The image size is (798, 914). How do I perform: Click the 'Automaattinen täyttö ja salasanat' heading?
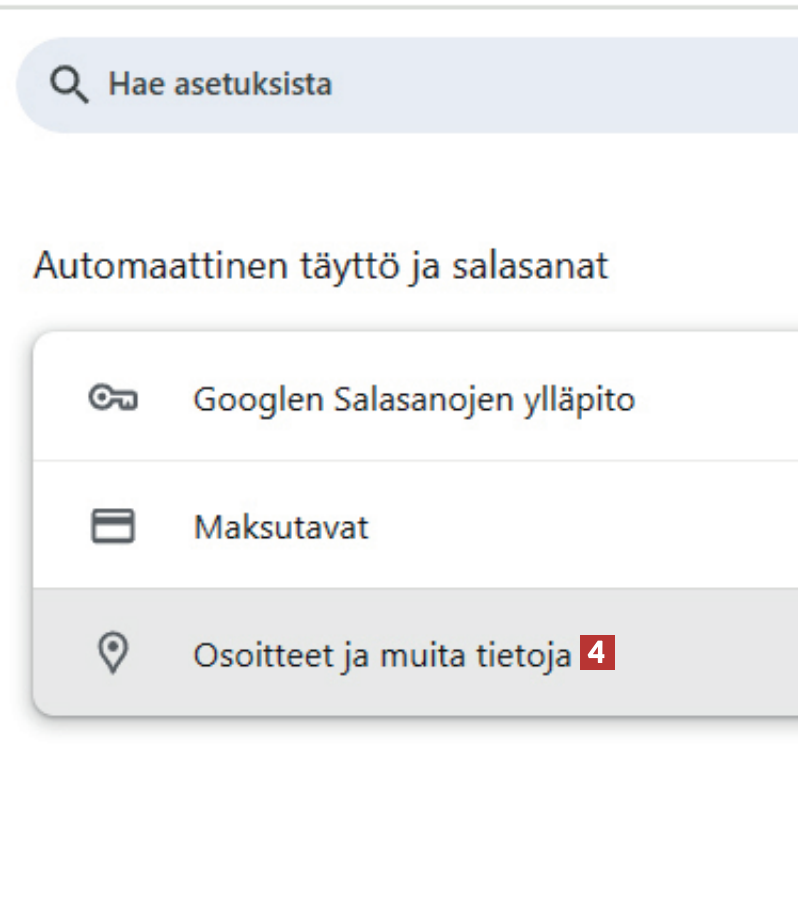pos(321,266)
